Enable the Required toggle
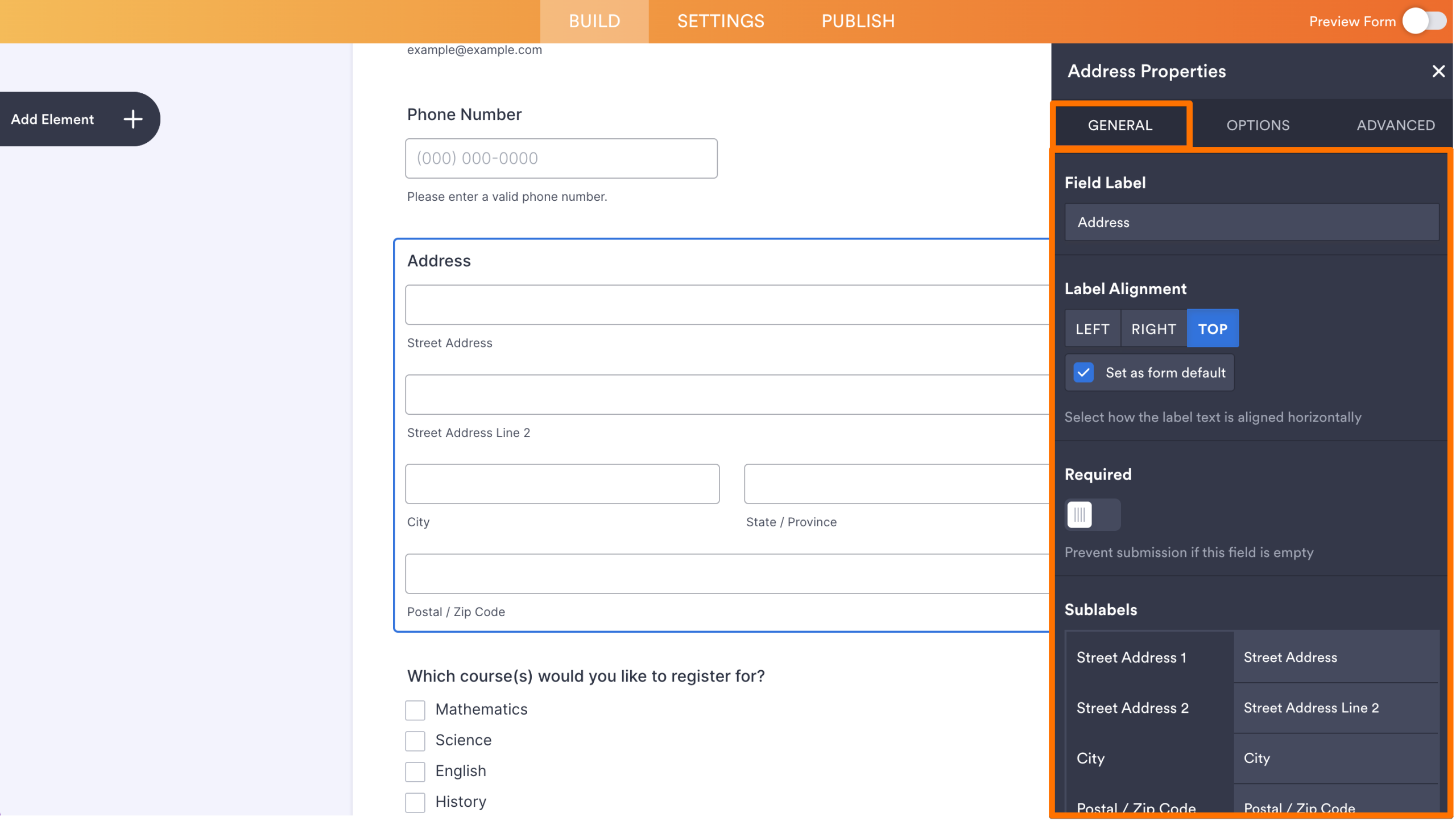This screenshot has height=821, width=1456. coord(1093,514)
